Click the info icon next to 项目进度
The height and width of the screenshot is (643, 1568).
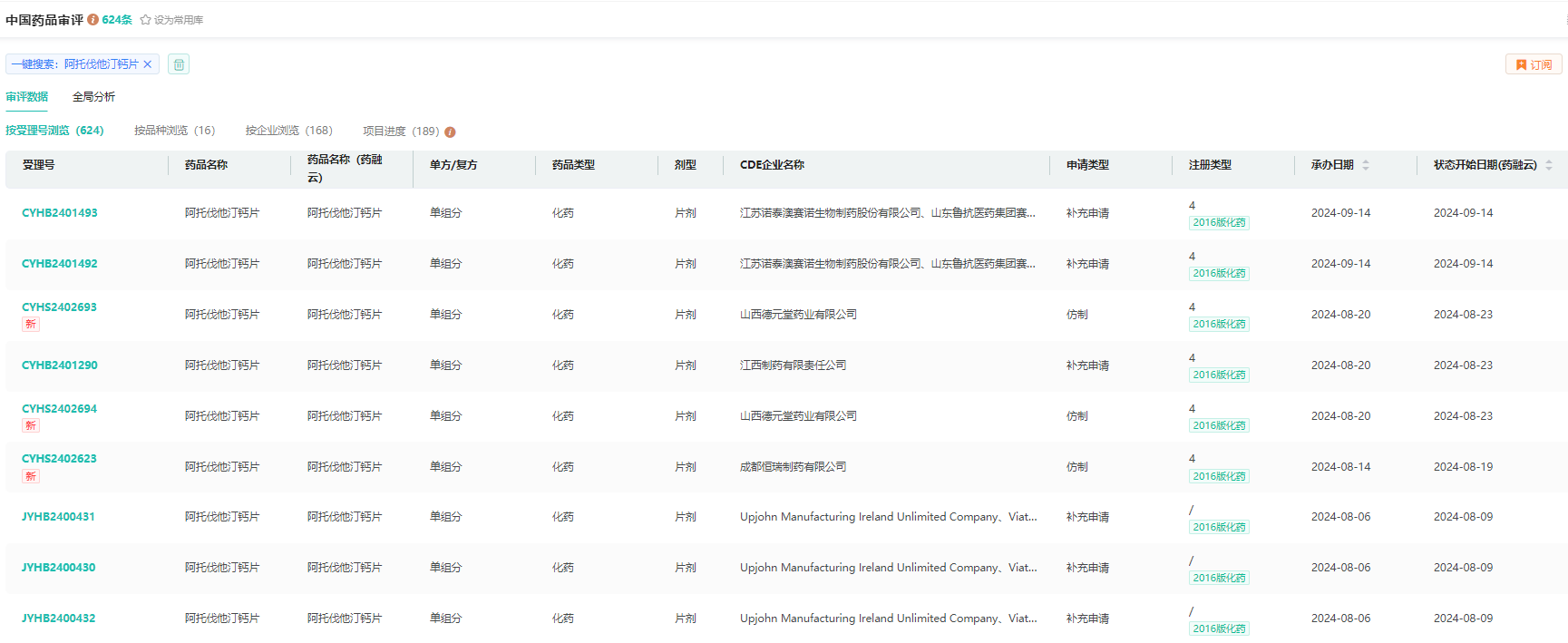450,132
